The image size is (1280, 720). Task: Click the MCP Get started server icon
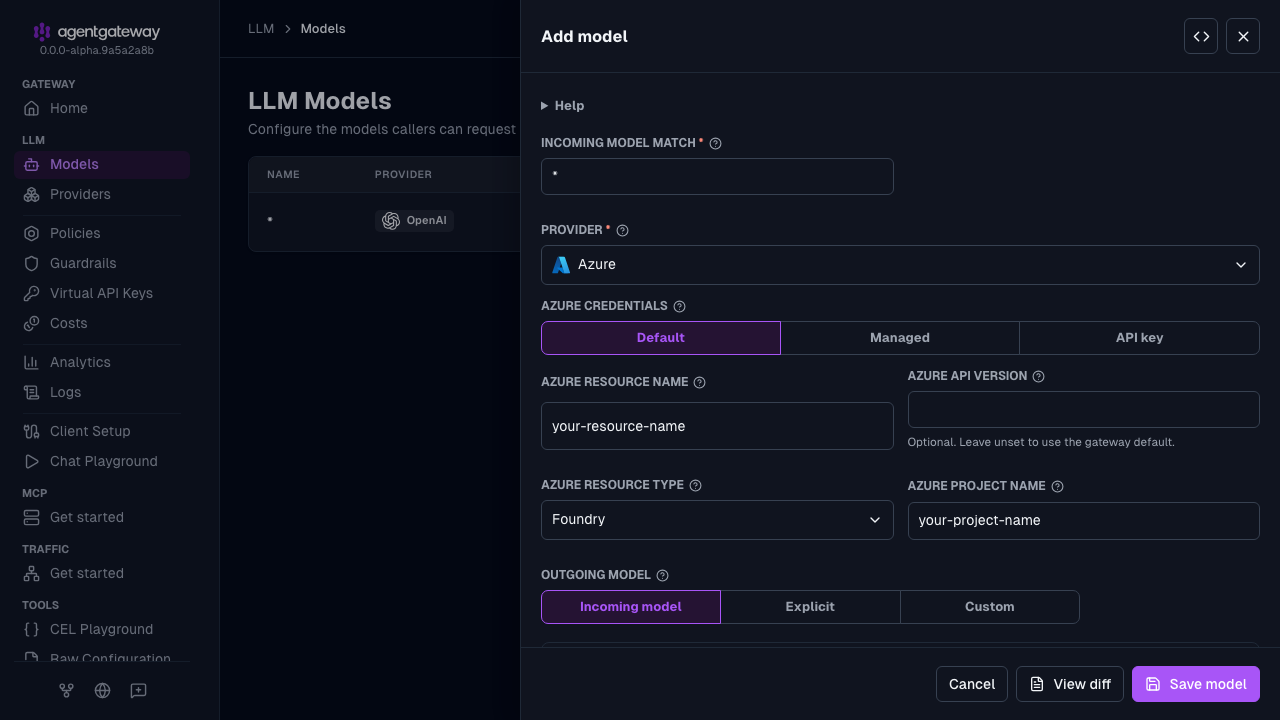tap(32, 517)
